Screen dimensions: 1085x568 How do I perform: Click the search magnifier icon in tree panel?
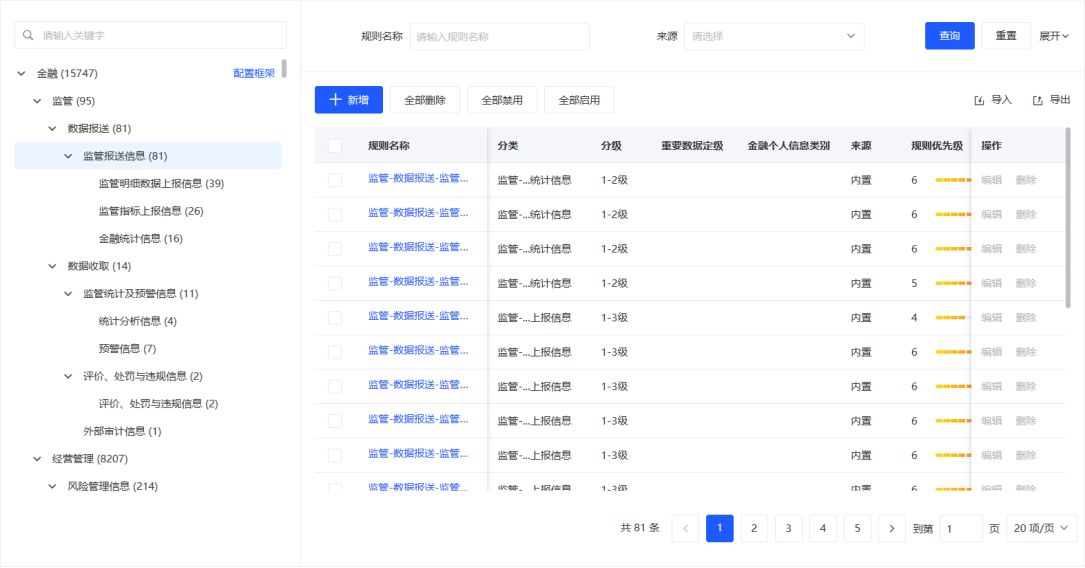click(x=28, y=35)
